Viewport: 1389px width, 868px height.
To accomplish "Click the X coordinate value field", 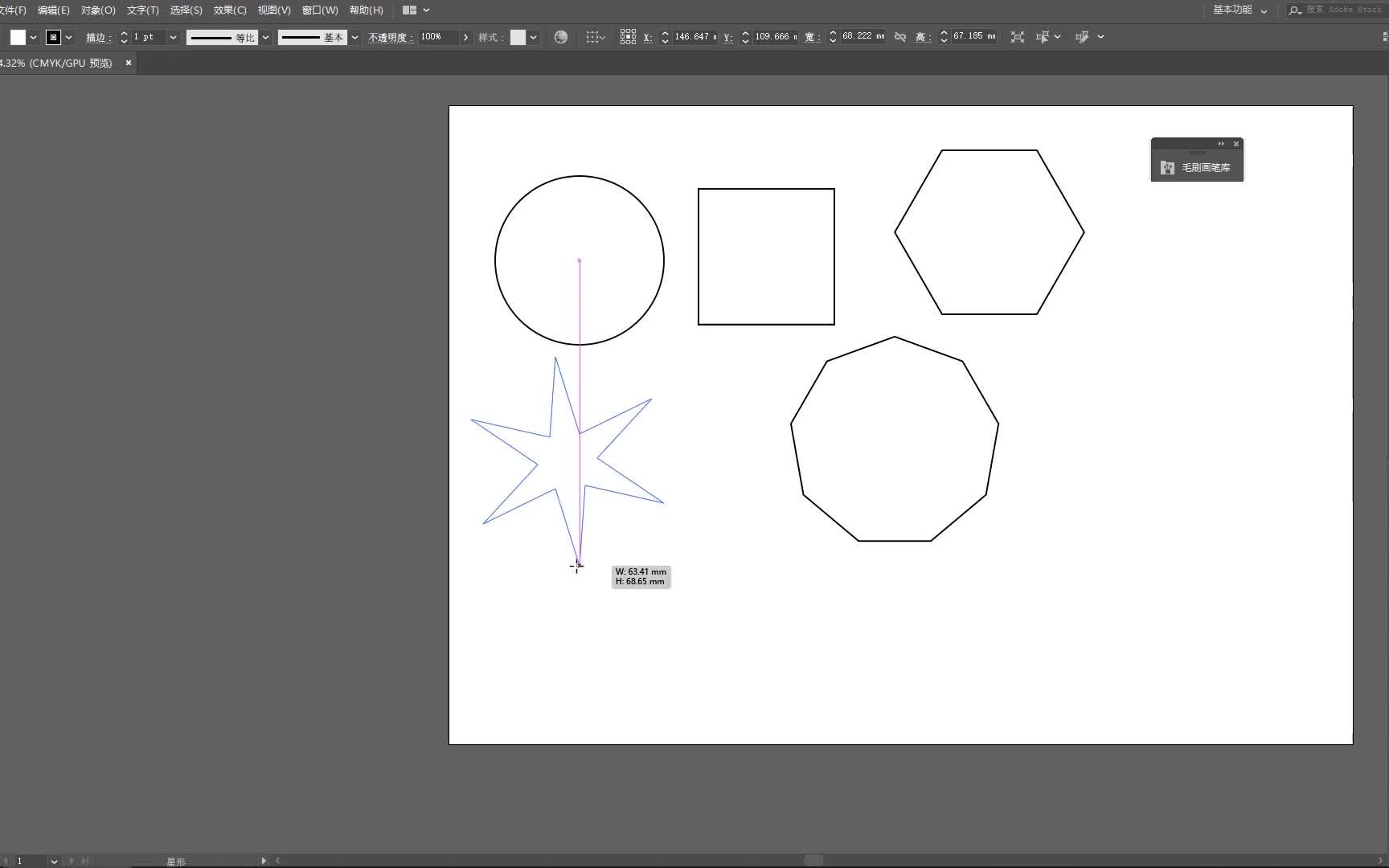I will (x=695, y=37).
